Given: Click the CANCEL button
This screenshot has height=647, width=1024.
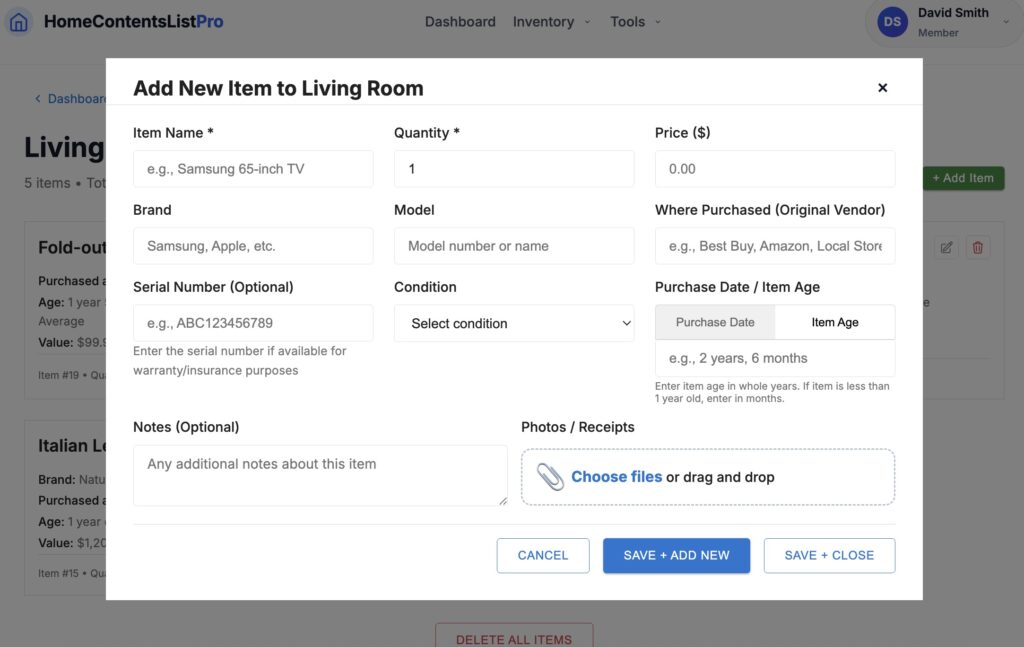Looking at the screenshot, I should [543, 555].
